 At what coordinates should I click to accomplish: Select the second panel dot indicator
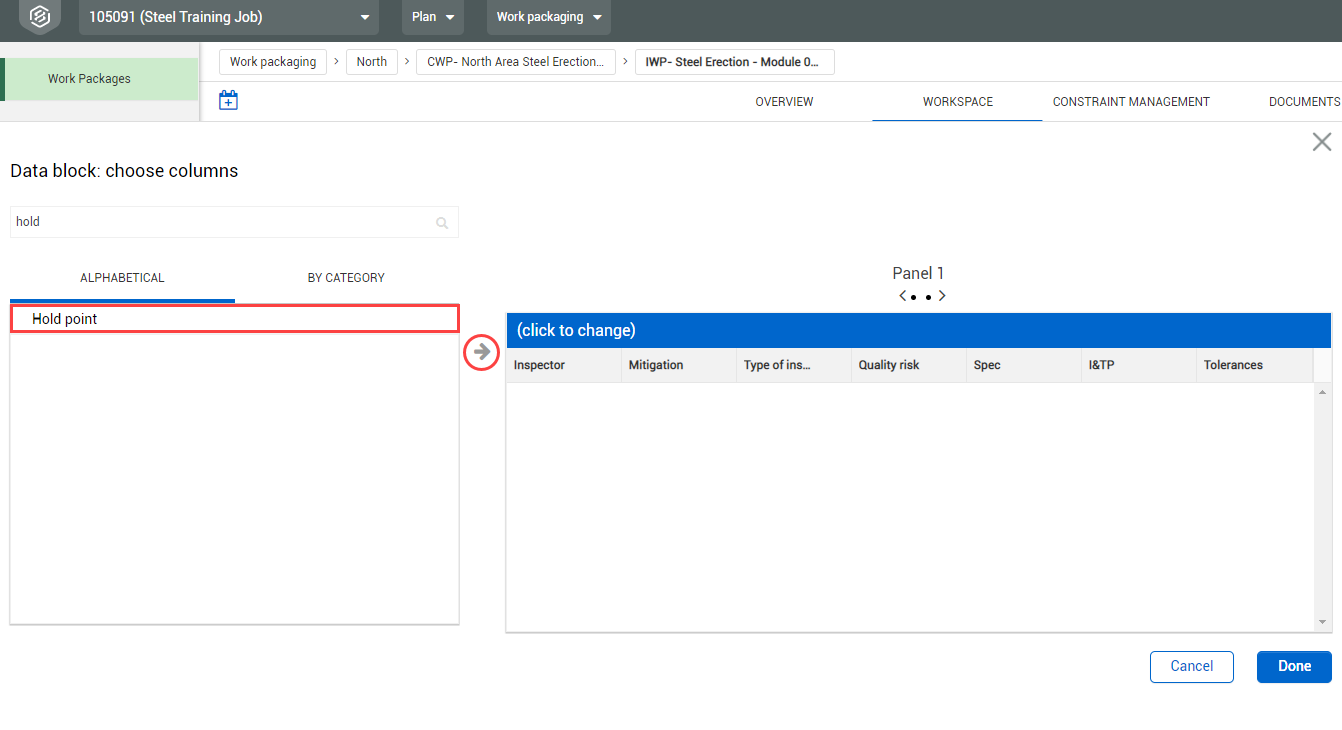coord(928,297)
